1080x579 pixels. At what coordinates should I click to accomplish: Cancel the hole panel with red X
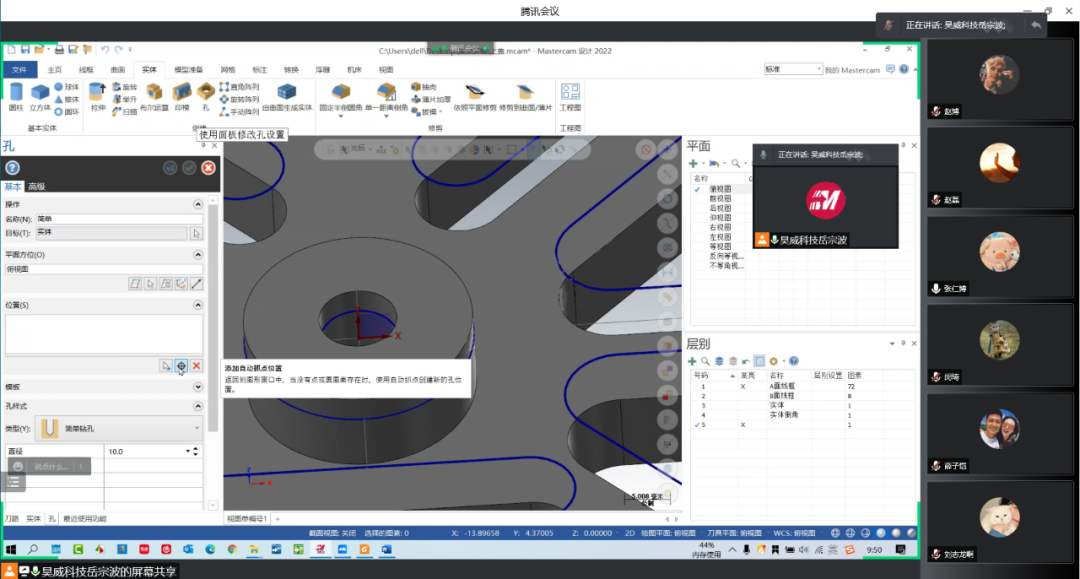208,167
